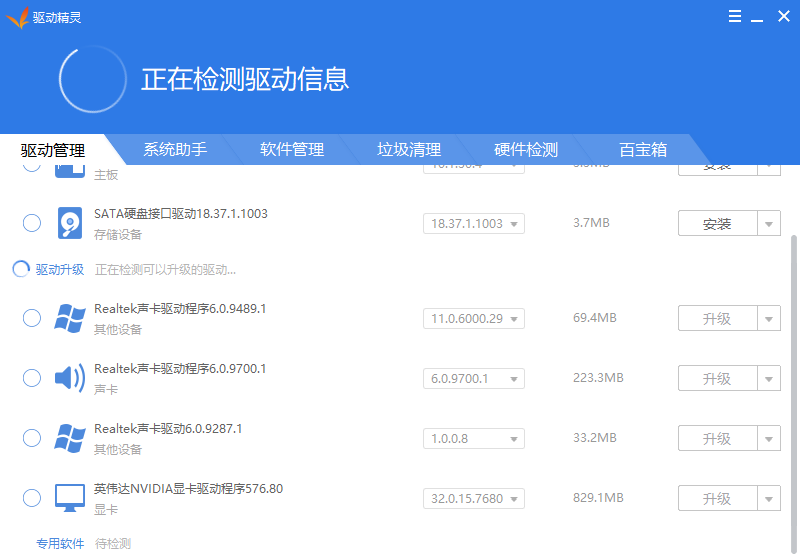Select radio for 英伟达NVIDIA显卡驱动程序
This screenshot has height=560, width=800.
tap(32, 498)
